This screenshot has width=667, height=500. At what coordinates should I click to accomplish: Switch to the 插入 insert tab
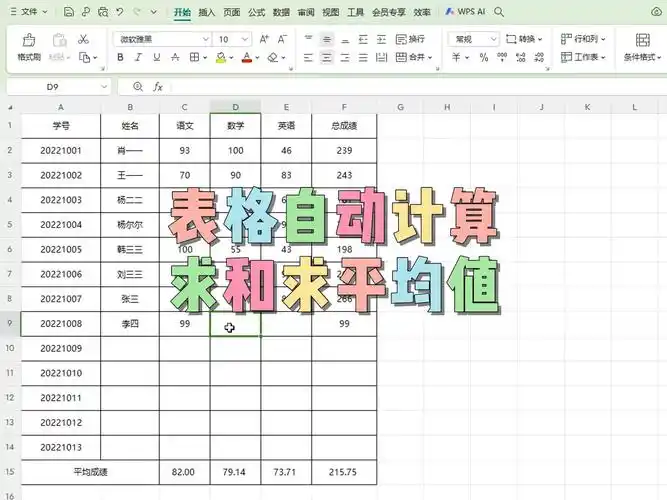pyautogui.click(x=207, y=12)
